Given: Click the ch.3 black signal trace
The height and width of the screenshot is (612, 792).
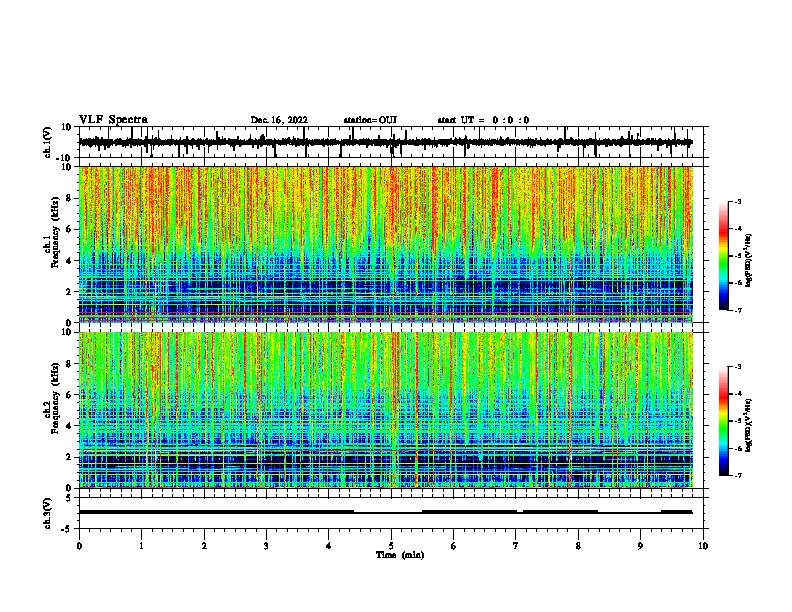Looking at the screenshot, I should coord(385,512).
